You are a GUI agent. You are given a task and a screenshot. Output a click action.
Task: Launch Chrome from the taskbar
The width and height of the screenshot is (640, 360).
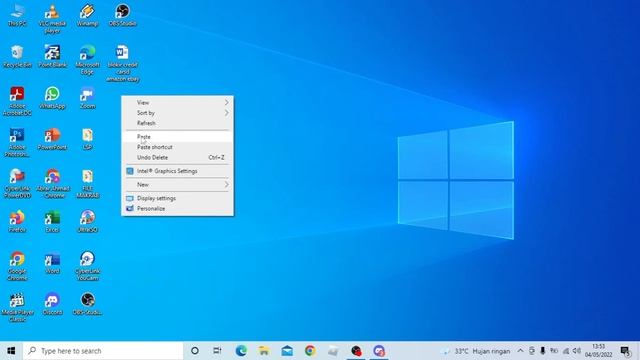pyautogui.click(x=310, y=351)
